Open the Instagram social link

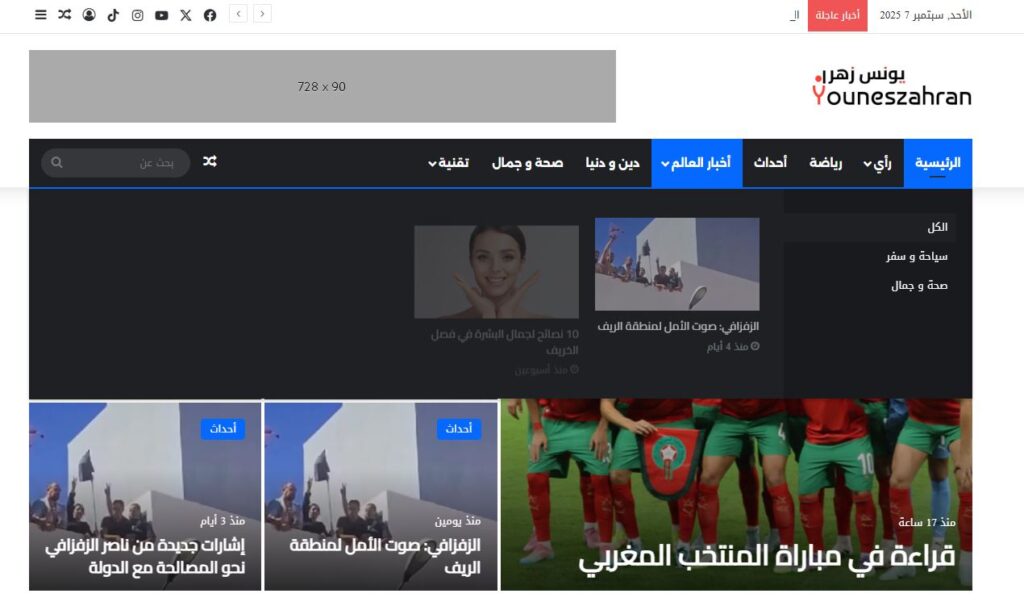(x=137, y=15)
